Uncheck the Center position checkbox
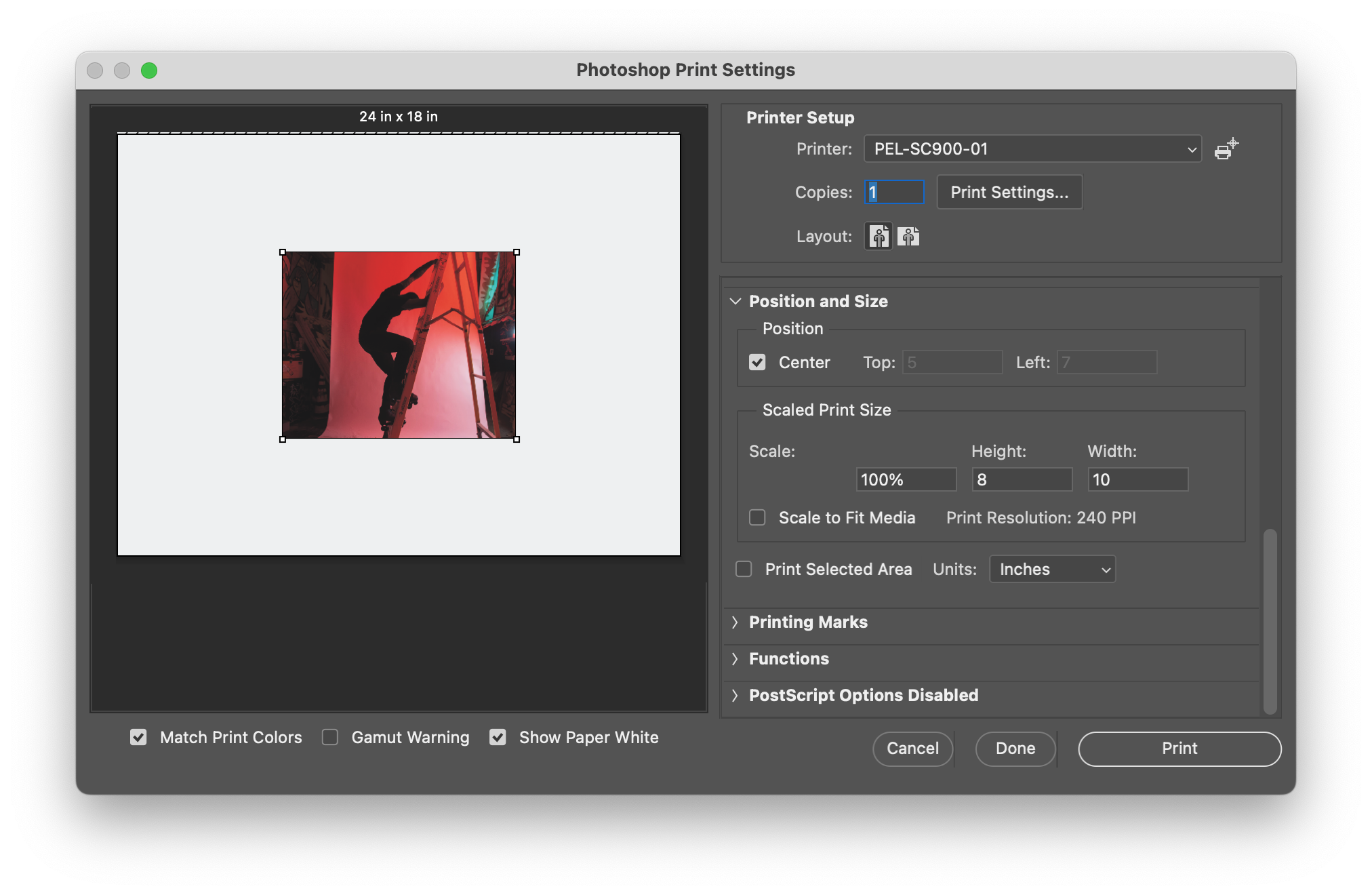Image resolution: width=1372 pixels, height=895 pixels. [x=757, y=362]
